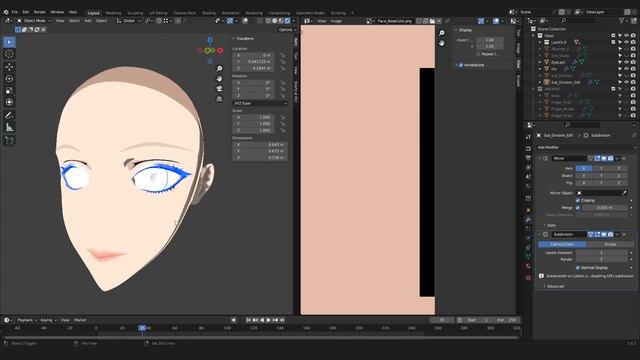Toggle Head collection eye visibility

tap(627, 36)
